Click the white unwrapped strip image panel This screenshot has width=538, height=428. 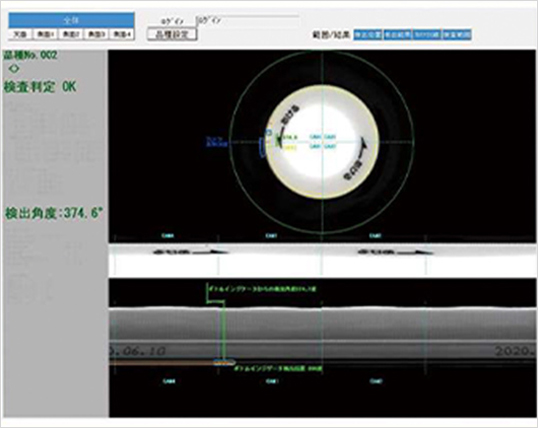click(322, 259)
